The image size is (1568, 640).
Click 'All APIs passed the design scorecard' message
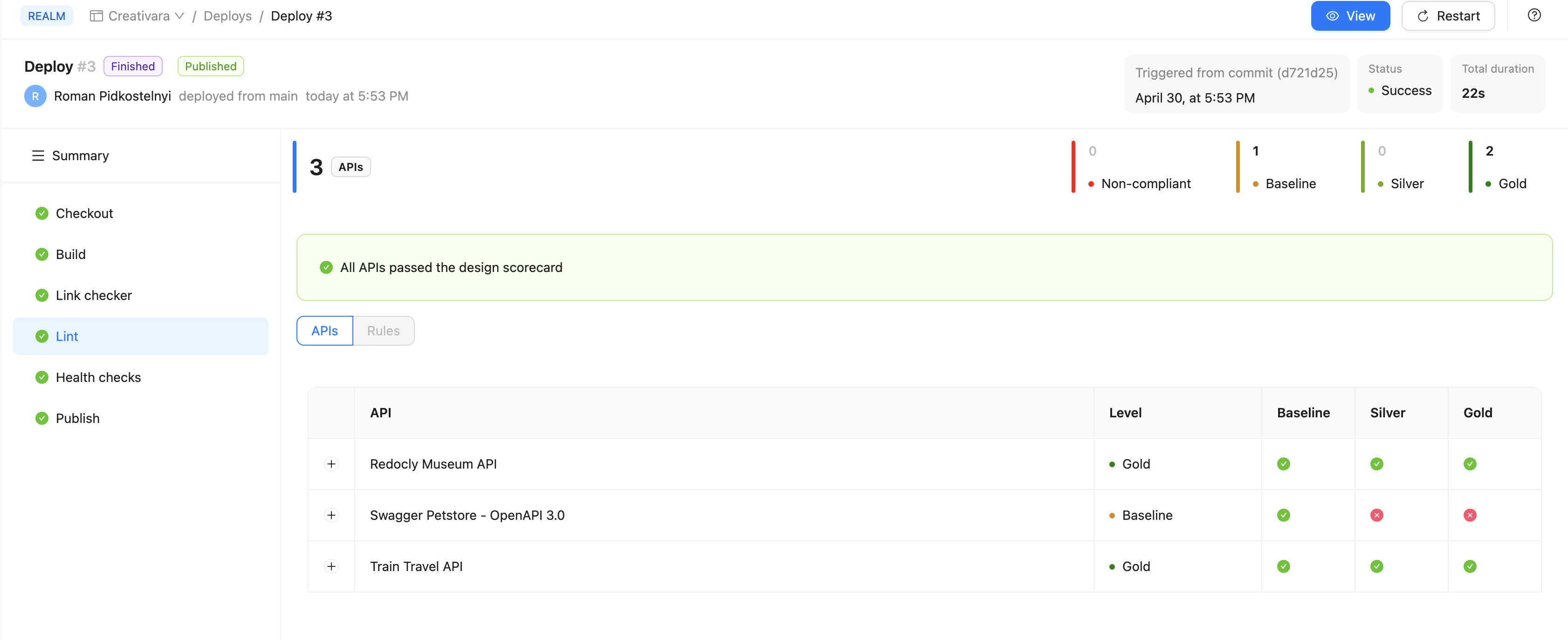[451, 267]
